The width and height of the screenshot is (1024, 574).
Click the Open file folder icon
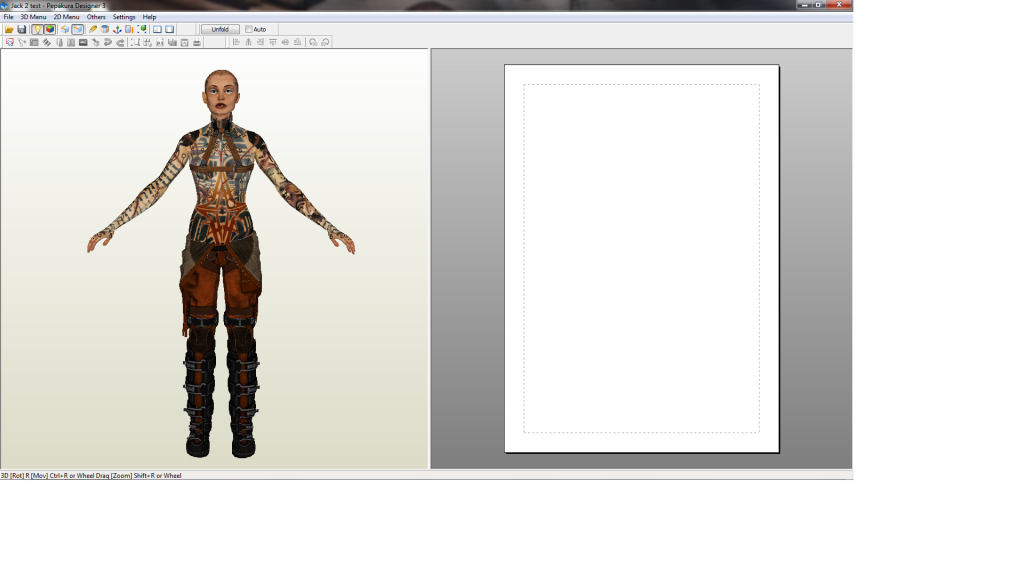[9, 29]
